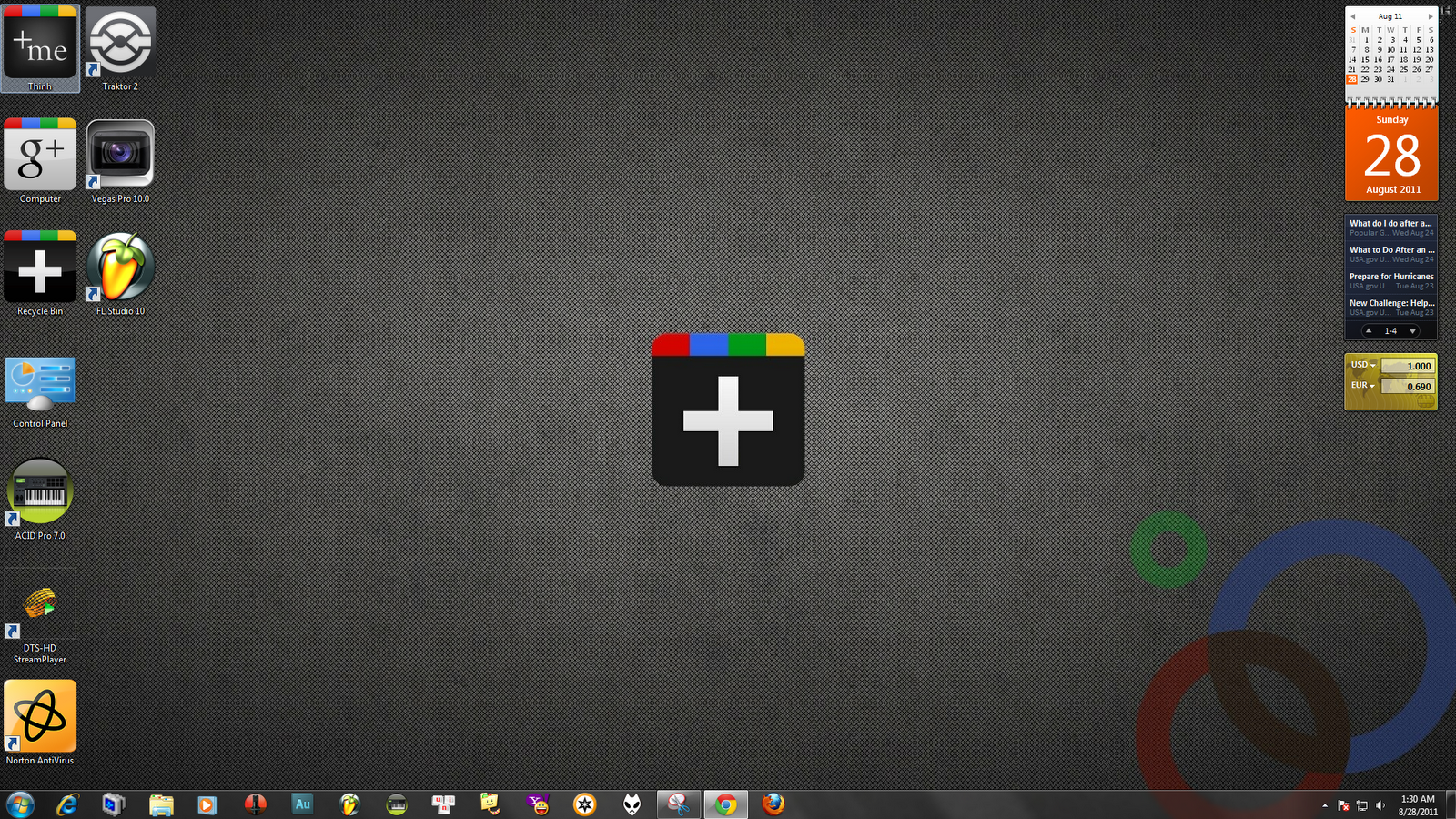This screenshot has height=819, width=1456.
Task: Go to next month in calendar gadget
Action: tap(1430, 16)
